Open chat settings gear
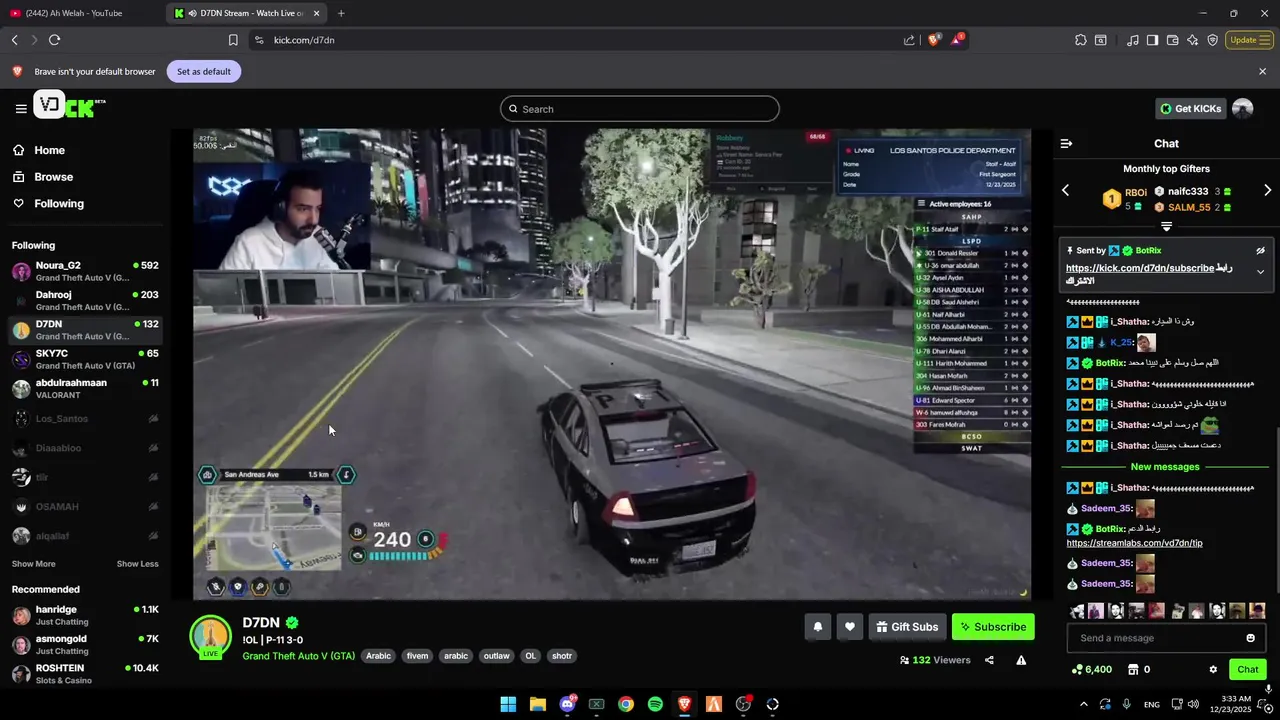The height and width of the screenshot is (720, 1280). click(x=1213, y=670)
